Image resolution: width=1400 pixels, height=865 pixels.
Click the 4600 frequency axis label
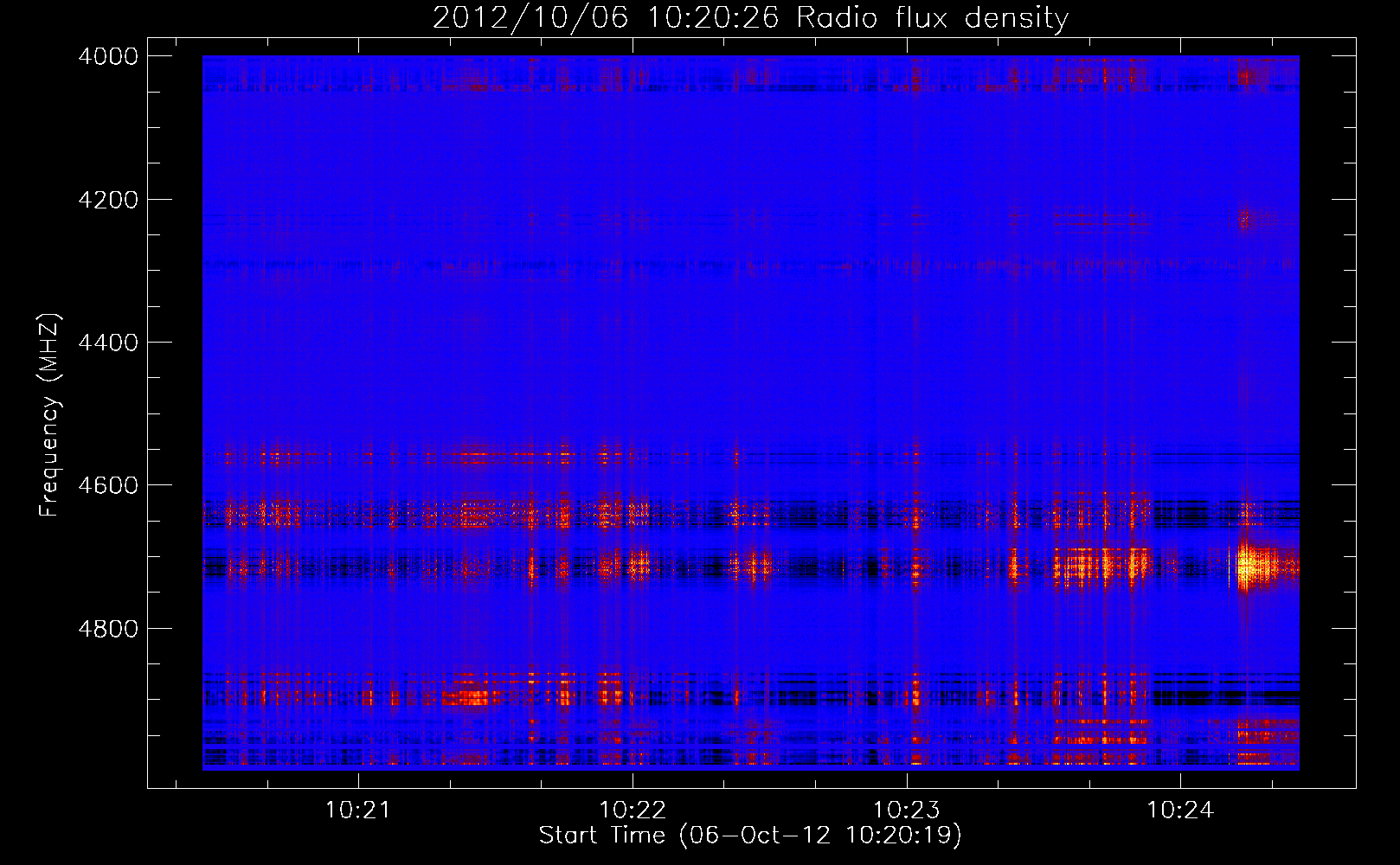tap(108, 485)
